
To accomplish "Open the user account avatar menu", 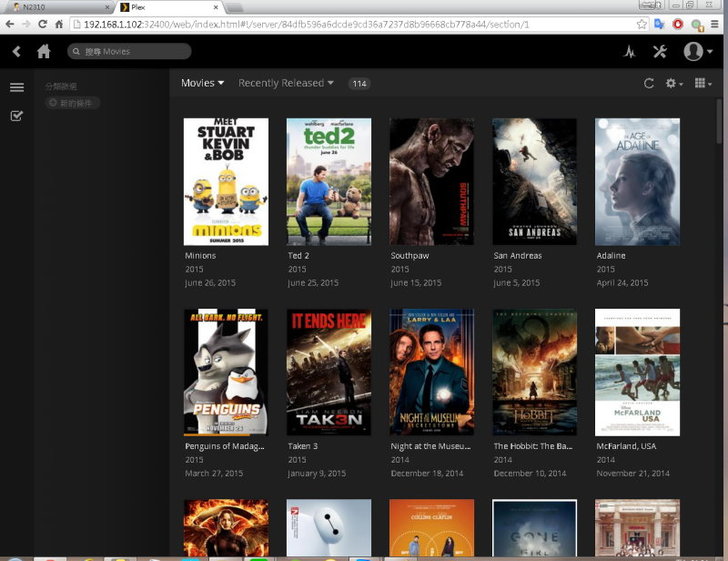I will coord(696,52).
